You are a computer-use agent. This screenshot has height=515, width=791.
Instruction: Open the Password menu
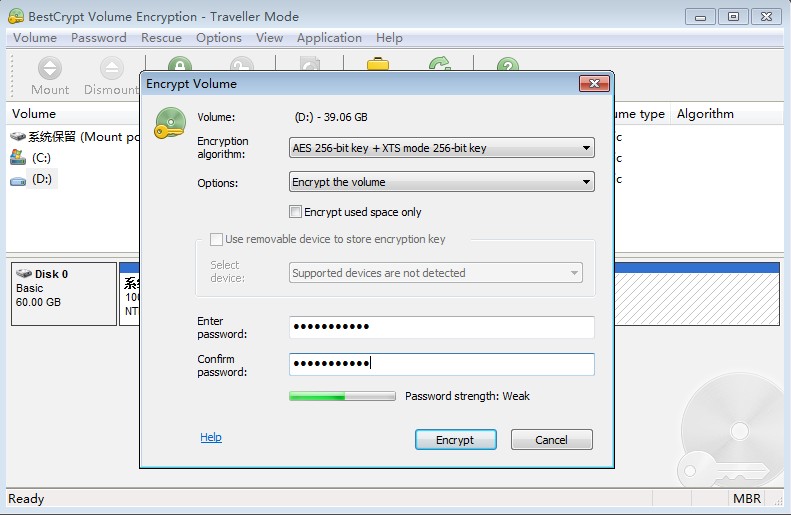99,38
